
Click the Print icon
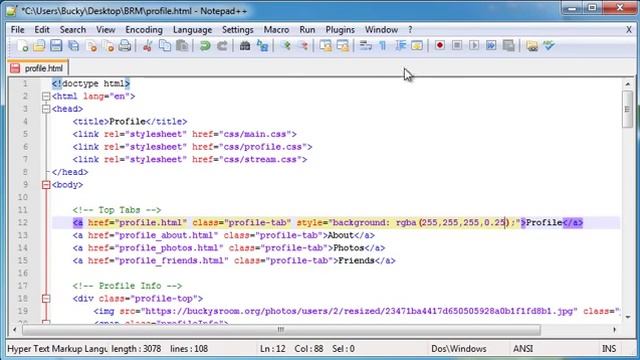click(x=125, y=46)
